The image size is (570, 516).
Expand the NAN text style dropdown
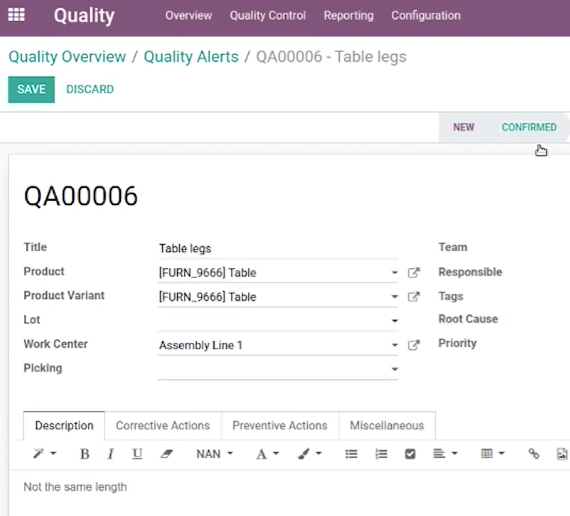[214, 454]
